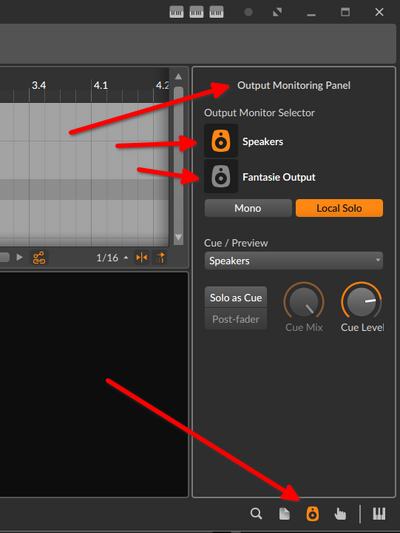Open the search panel magnifier icon
400x533 pixels.
tap(256, 513)
